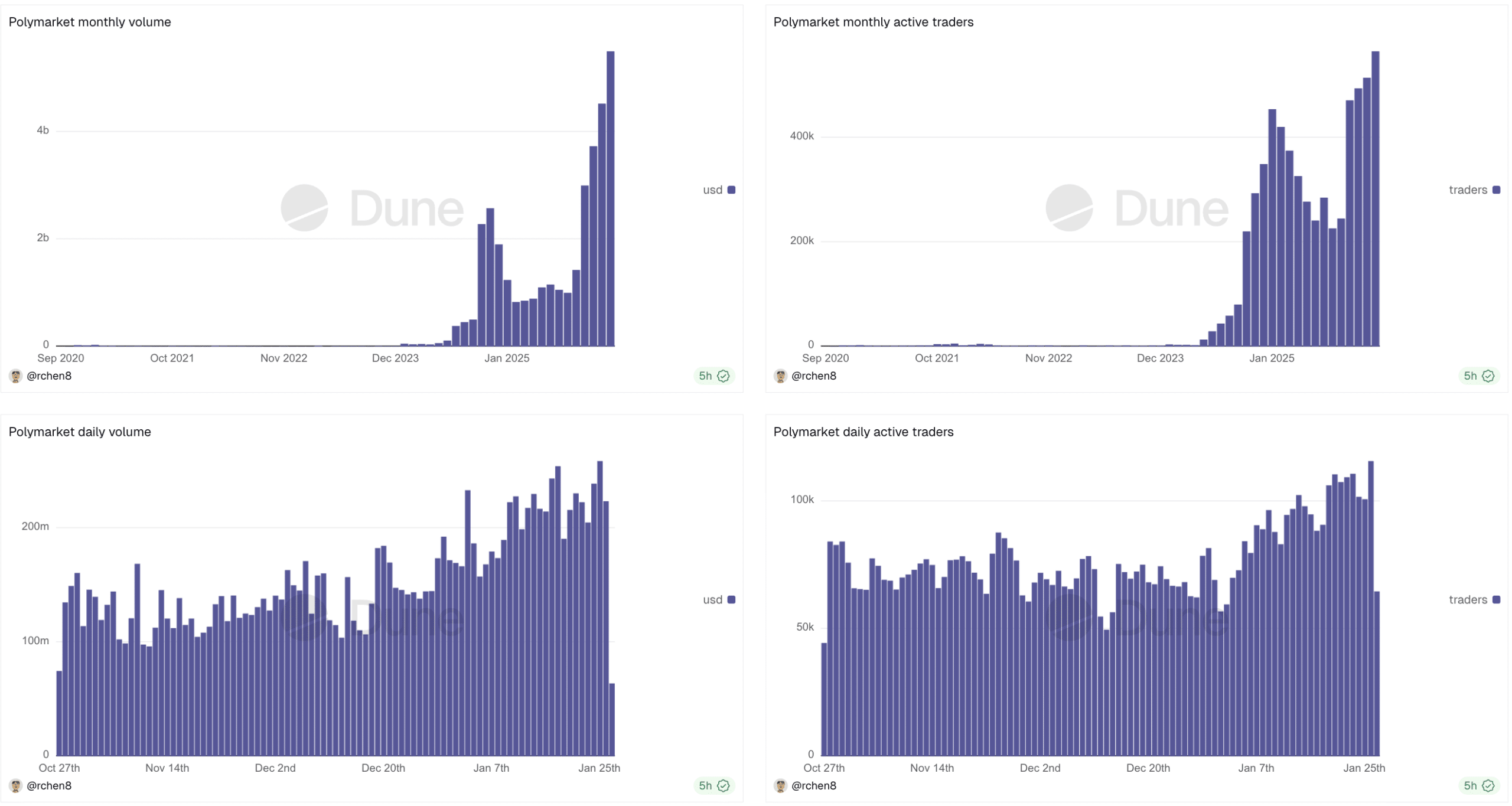
Task: Open the Polymarket monthly volume chart title
Action: coord(90,22)
